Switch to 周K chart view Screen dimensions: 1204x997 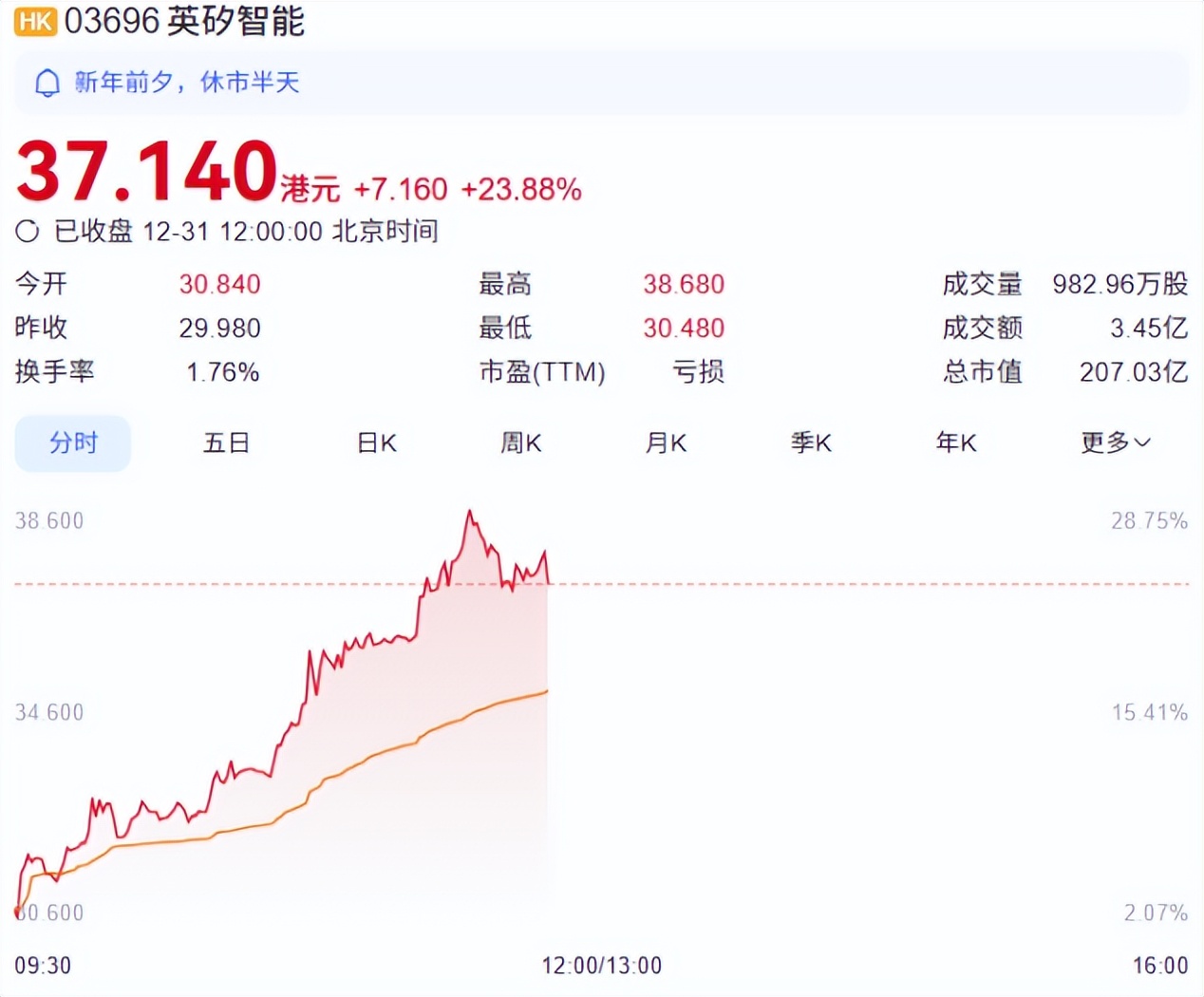click(x=520, y=442)
